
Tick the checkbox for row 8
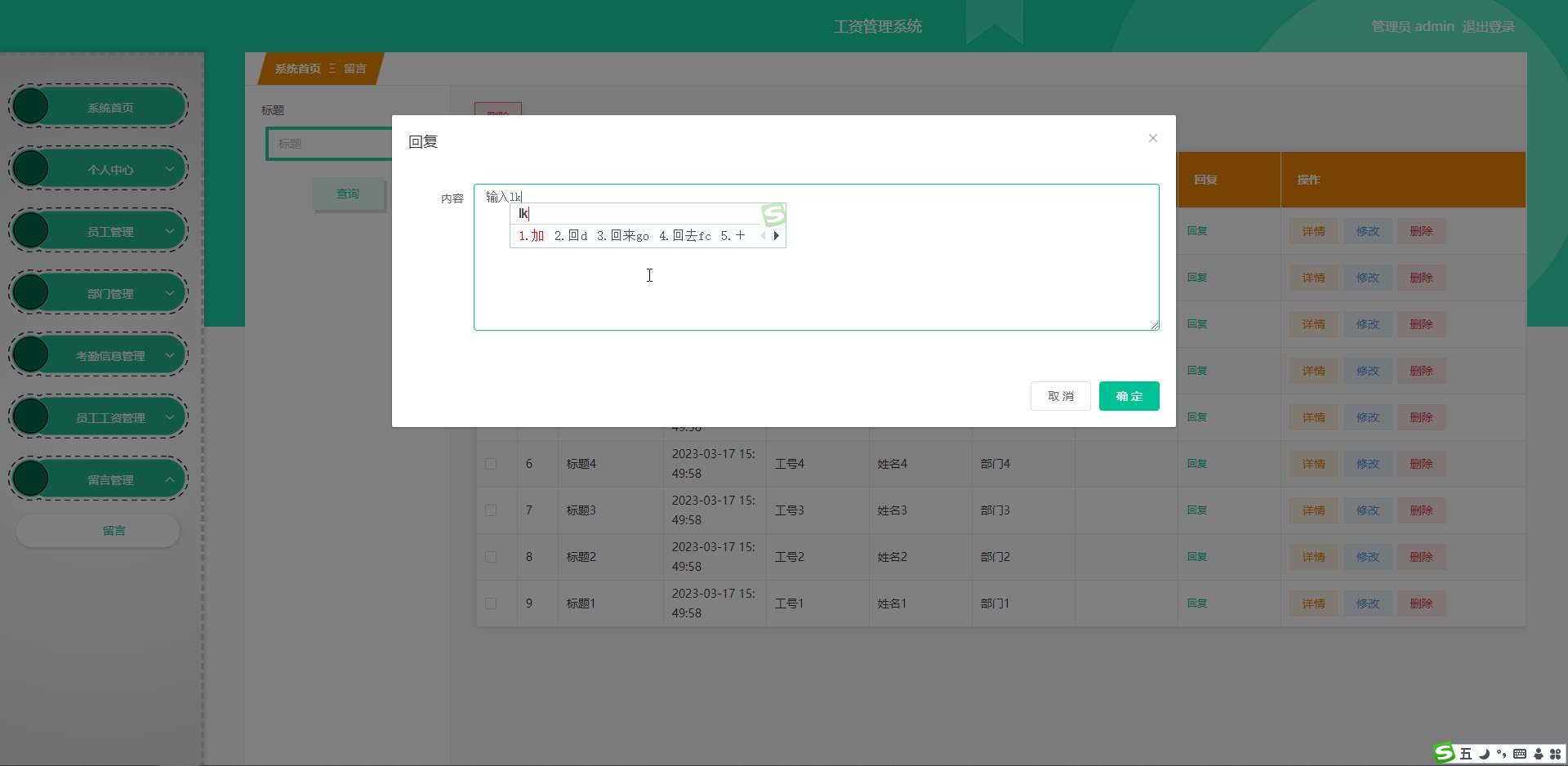491,557
